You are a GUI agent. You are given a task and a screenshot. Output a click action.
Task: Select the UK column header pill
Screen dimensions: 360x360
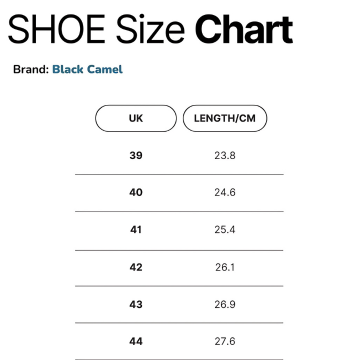(x=136, y=118)
